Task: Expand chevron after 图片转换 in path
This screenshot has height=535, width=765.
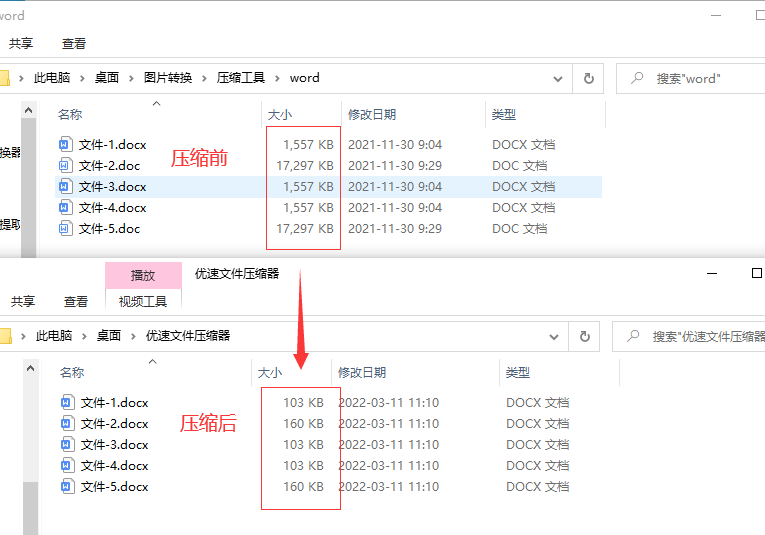Action: pos(204,78)
